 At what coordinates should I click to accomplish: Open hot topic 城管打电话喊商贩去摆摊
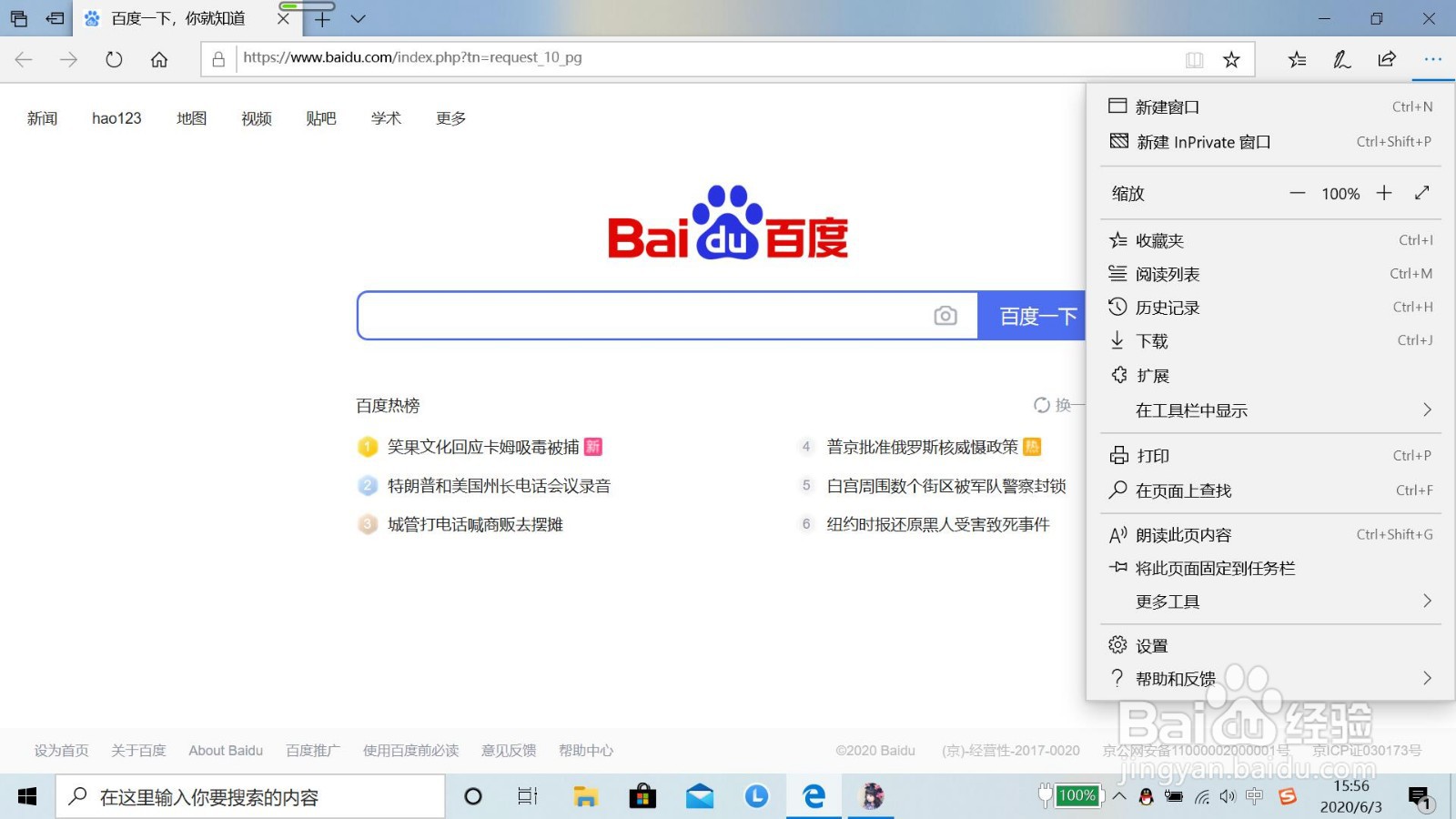pos(475,524)
